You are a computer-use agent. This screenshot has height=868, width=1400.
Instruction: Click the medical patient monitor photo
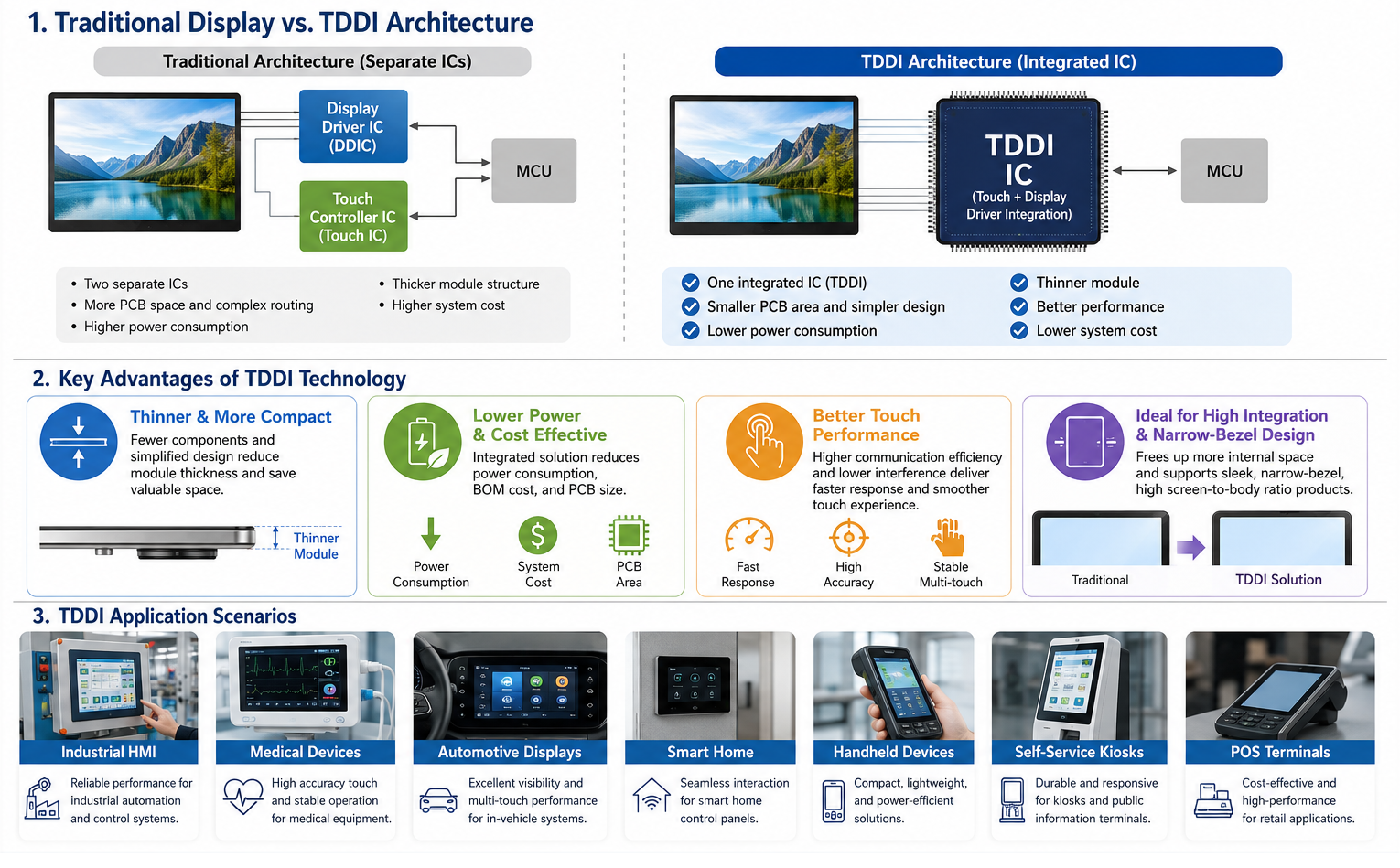[306, 686]
